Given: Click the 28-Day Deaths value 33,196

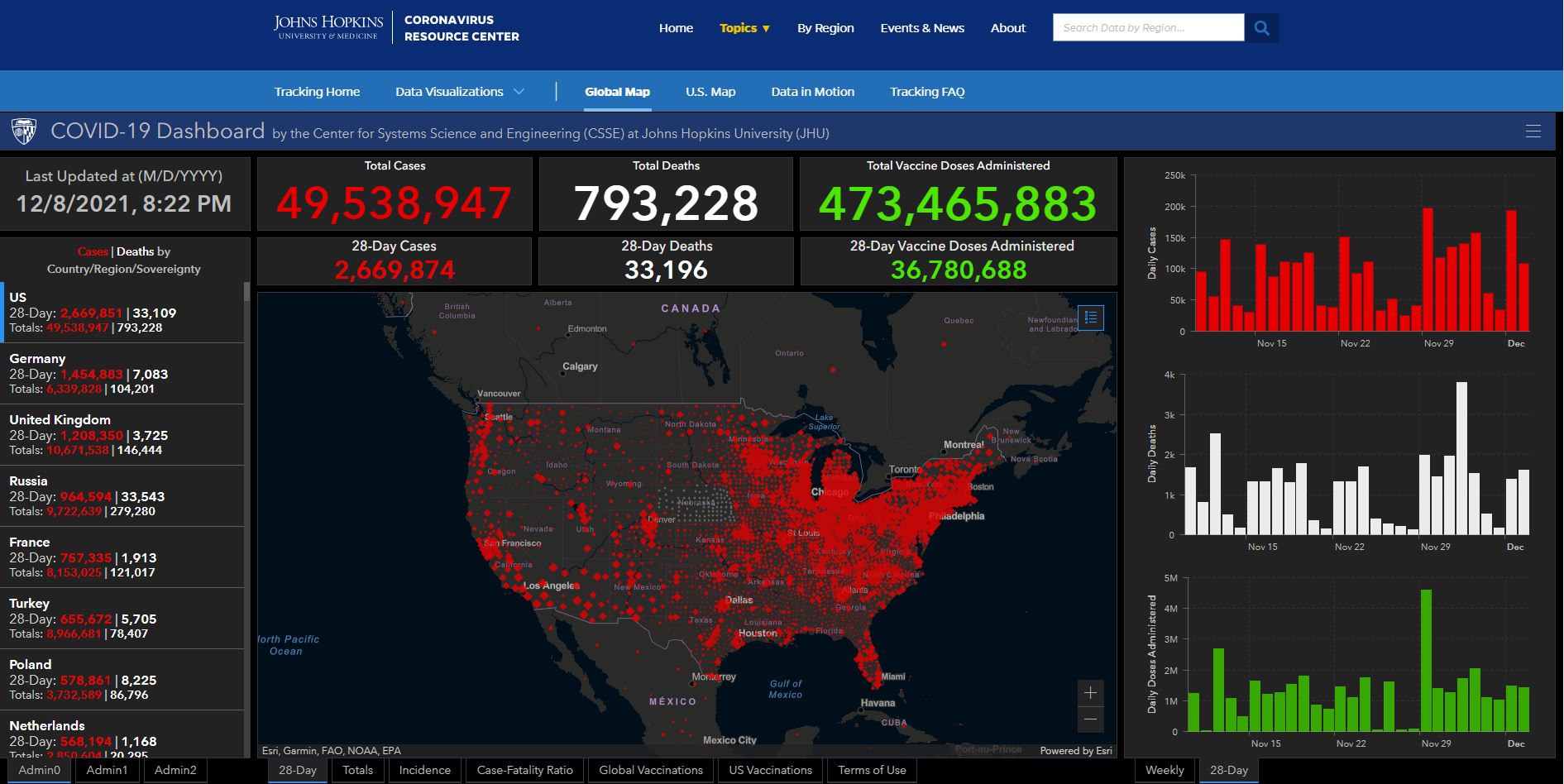Looking at the screenshot, I should 666,270.
